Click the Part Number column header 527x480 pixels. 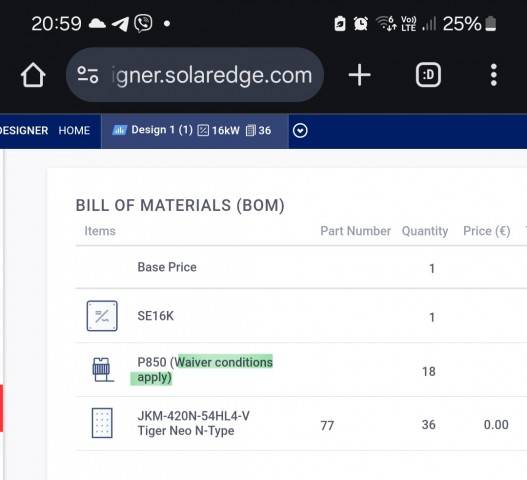pyautogui.click(x=356, y=231)
